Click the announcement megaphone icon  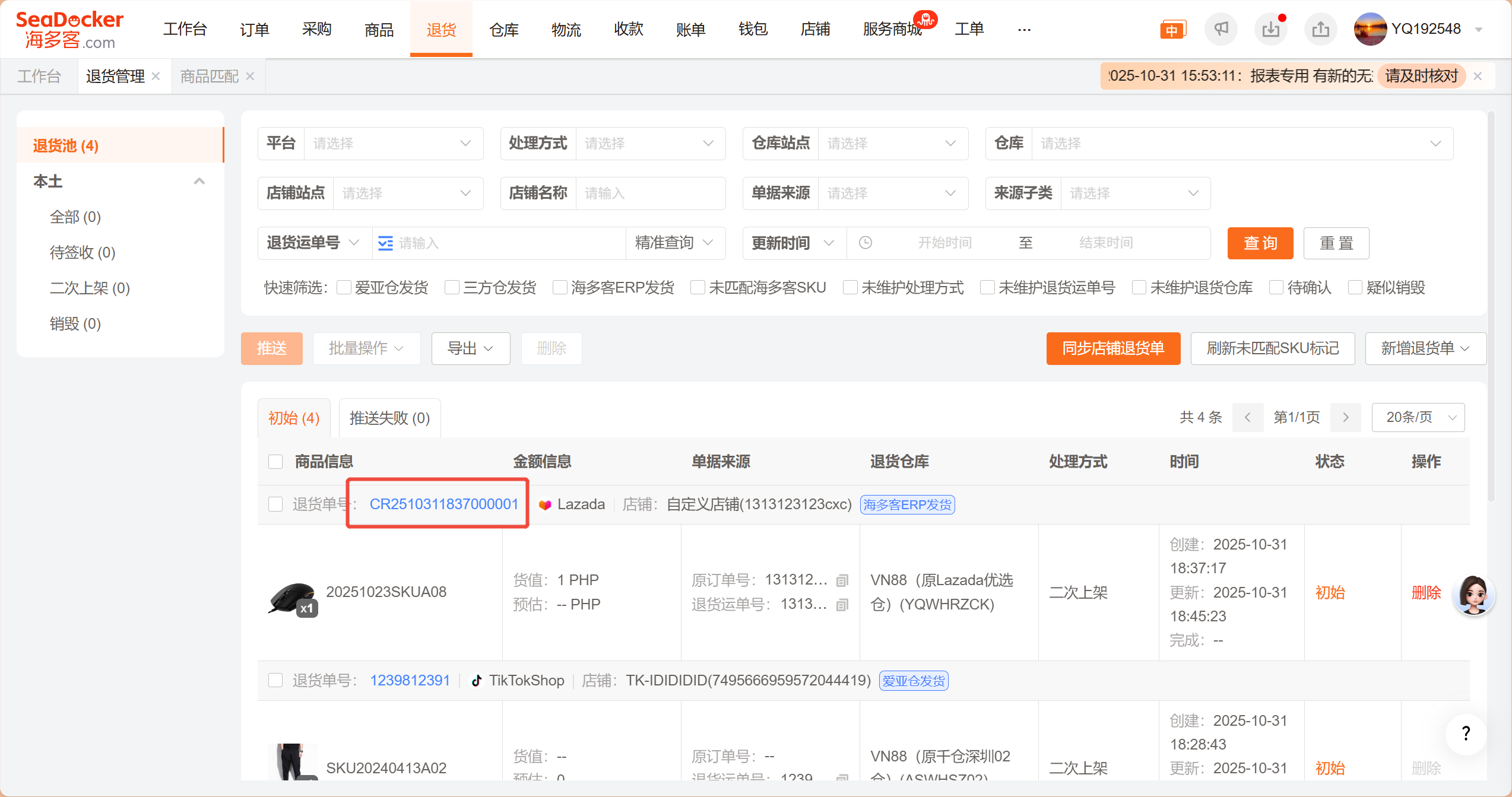tap(1221, 28)
